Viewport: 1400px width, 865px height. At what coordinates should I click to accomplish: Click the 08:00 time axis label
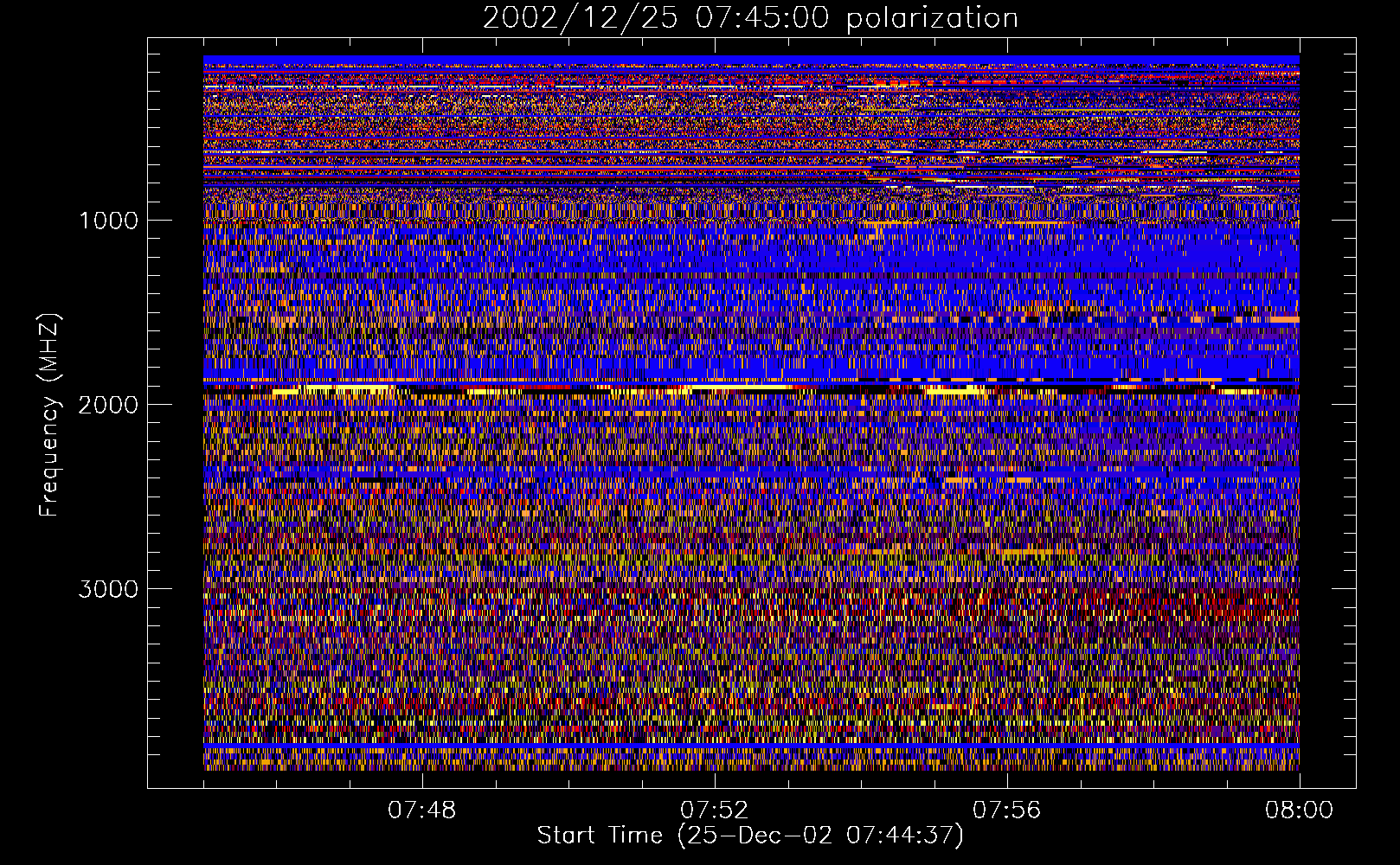tap(1299, 811)
